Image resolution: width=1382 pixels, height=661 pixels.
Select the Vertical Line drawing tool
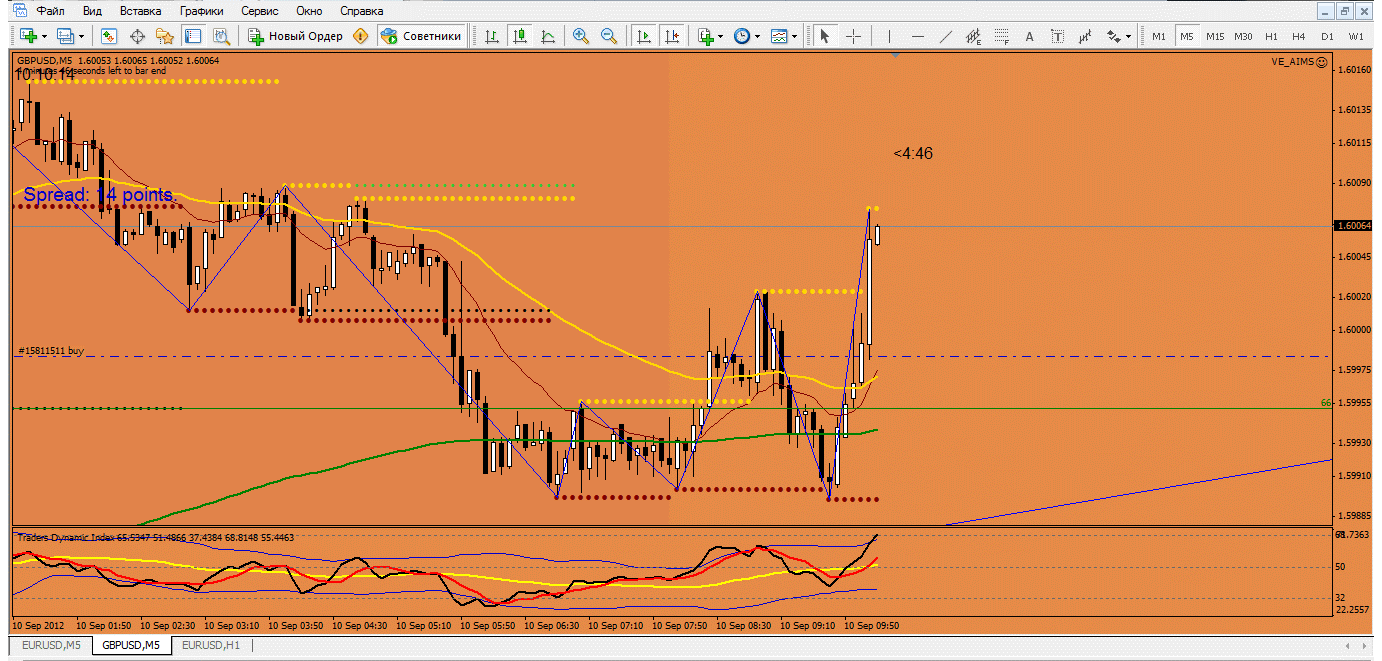(x=888, y=36)
